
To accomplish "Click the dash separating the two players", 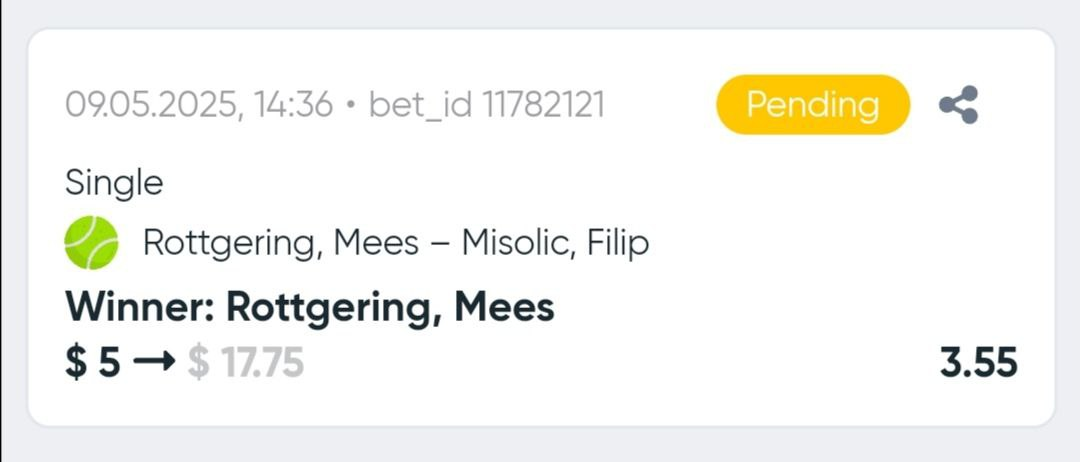I will [439, 244].
